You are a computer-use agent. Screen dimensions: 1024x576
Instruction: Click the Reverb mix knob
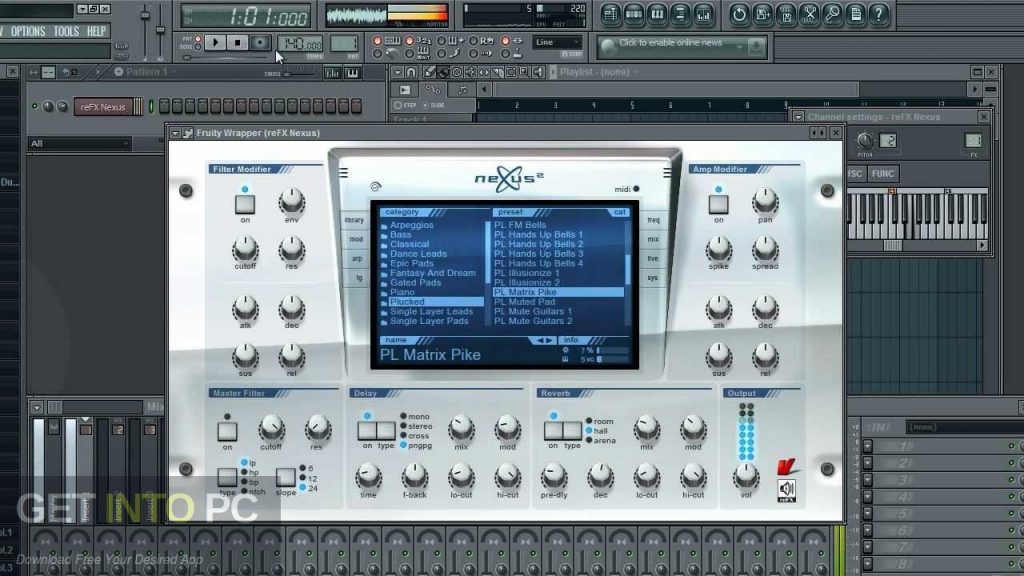(647, 429)
